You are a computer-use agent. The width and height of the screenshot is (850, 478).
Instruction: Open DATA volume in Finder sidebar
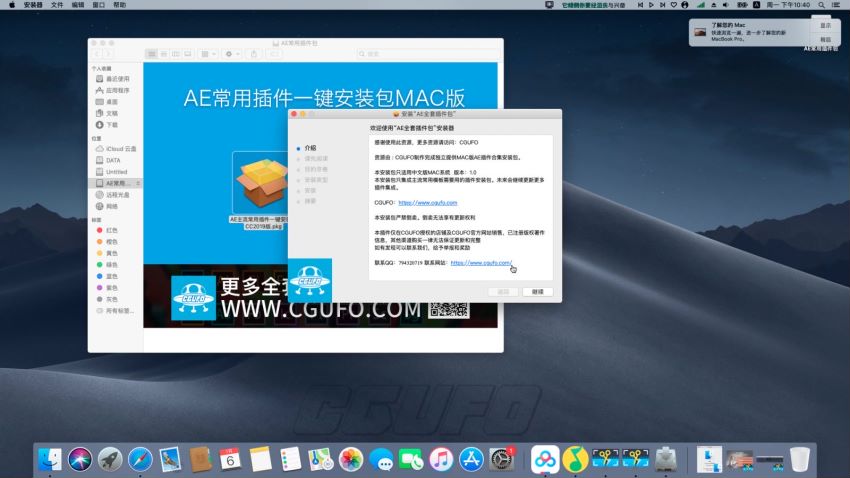115,160
